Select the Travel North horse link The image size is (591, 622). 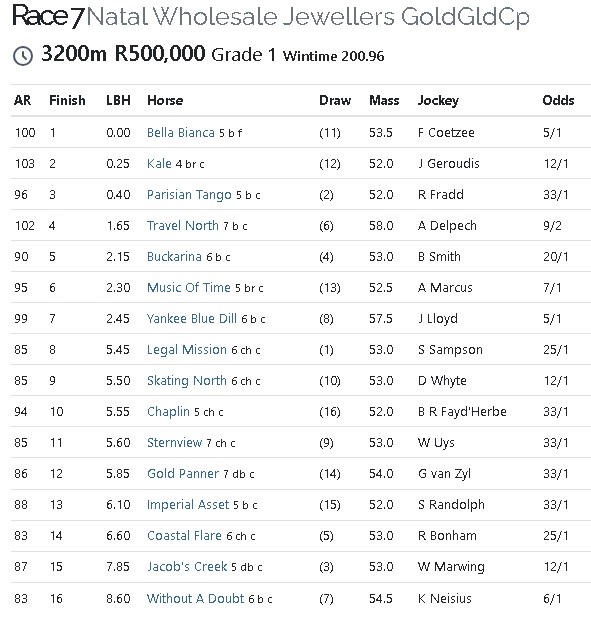point(182,226)
